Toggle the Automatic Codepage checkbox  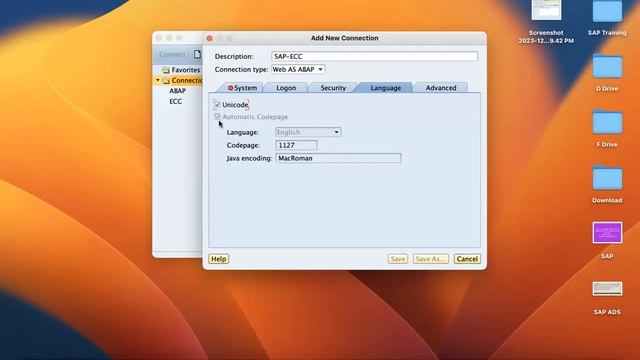(x=217, y=117)
